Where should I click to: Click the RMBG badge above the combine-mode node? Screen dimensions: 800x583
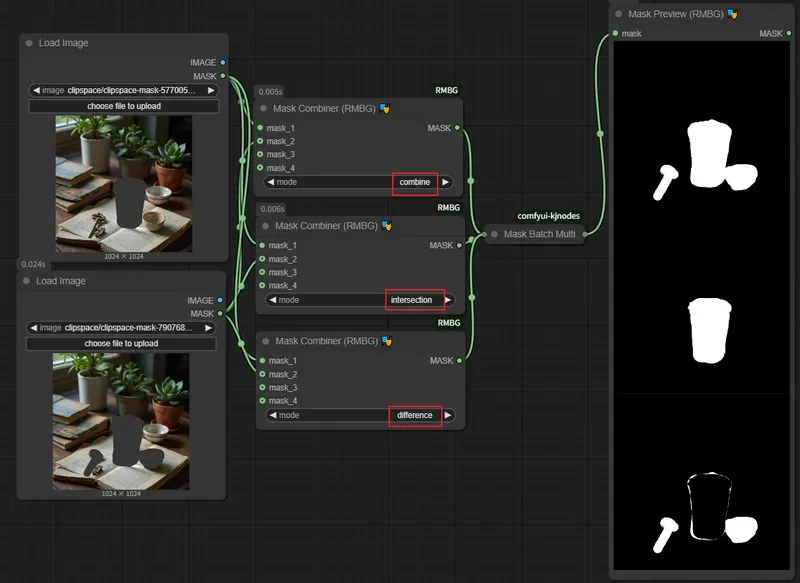click(x=446, y=90)
